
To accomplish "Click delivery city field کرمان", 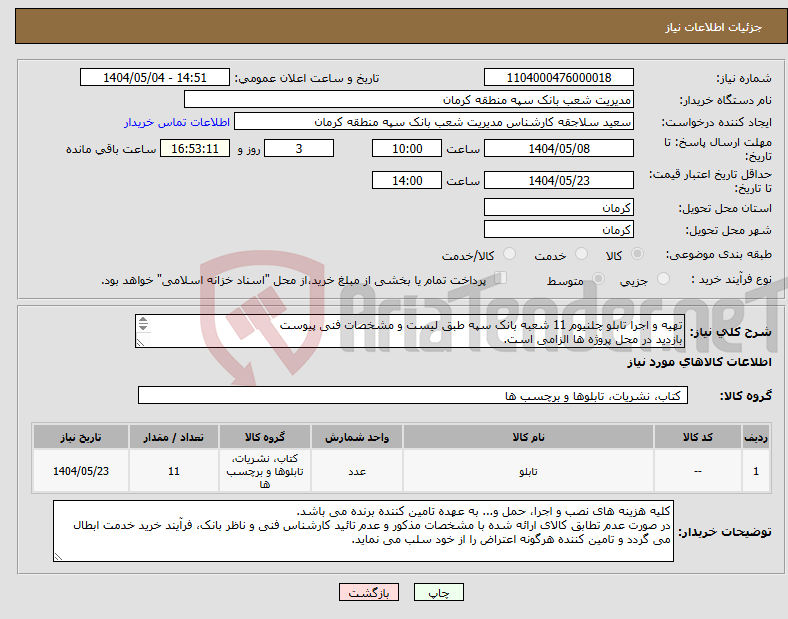I will coord(558,229).
